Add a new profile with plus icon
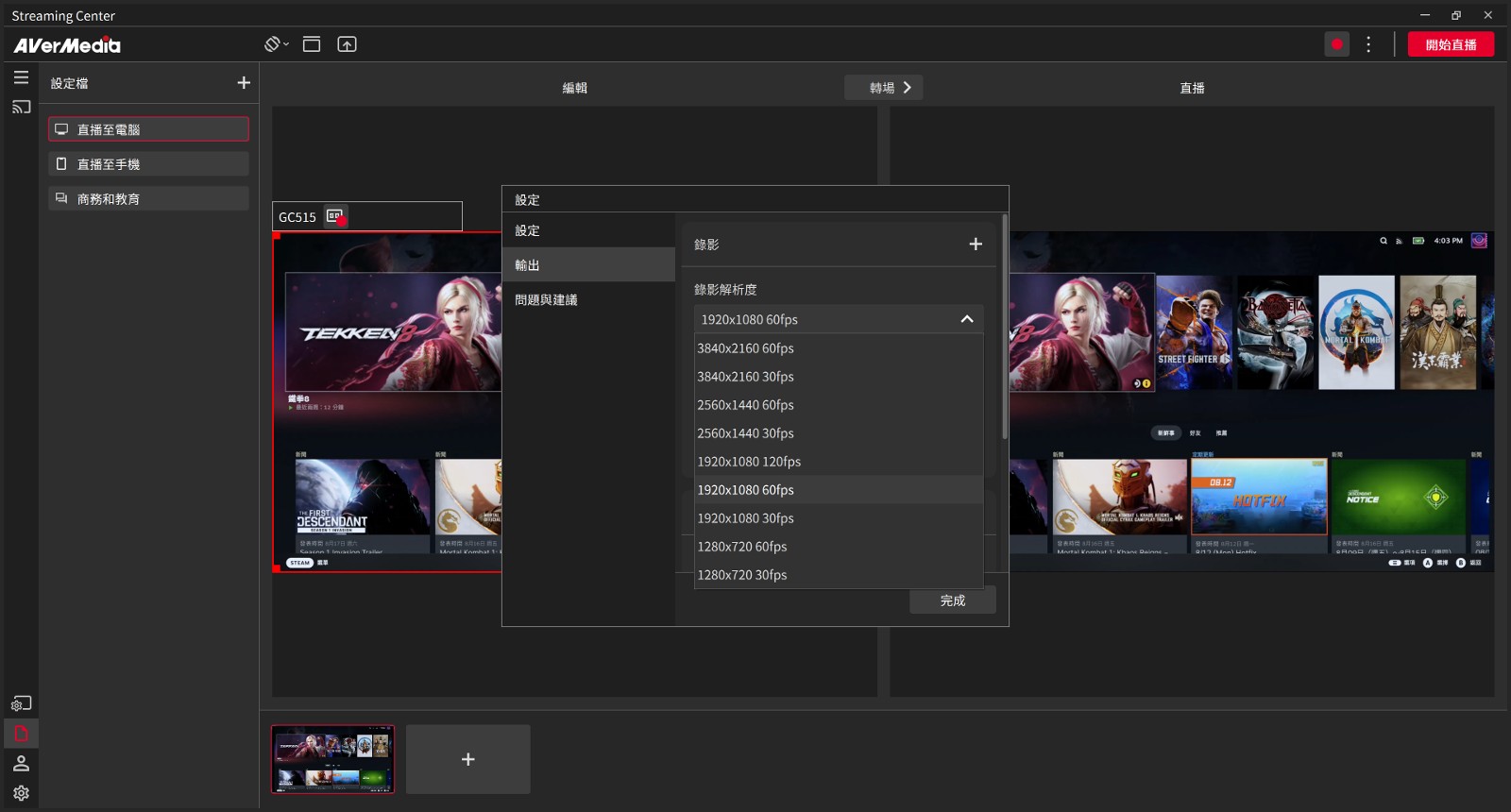The width and height of the screenshot is (1511, 812). (244, 83)
